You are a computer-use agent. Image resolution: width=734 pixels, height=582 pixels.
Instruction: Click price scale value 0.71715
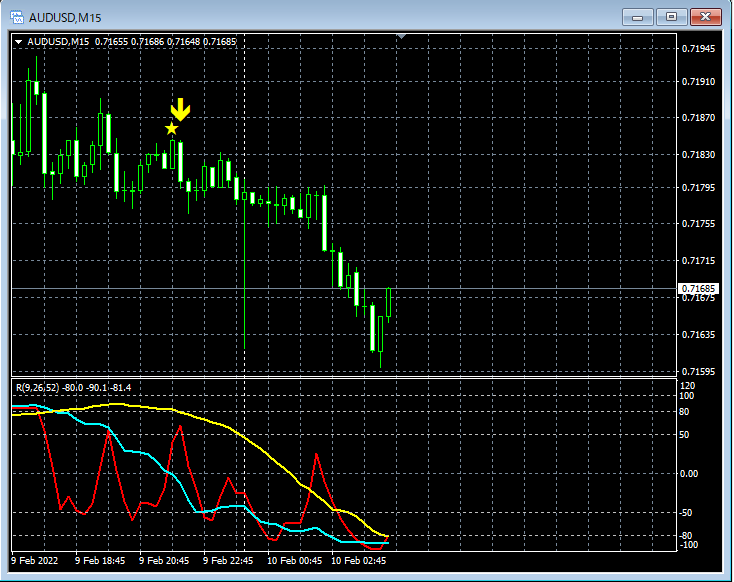tap(698, 261)
